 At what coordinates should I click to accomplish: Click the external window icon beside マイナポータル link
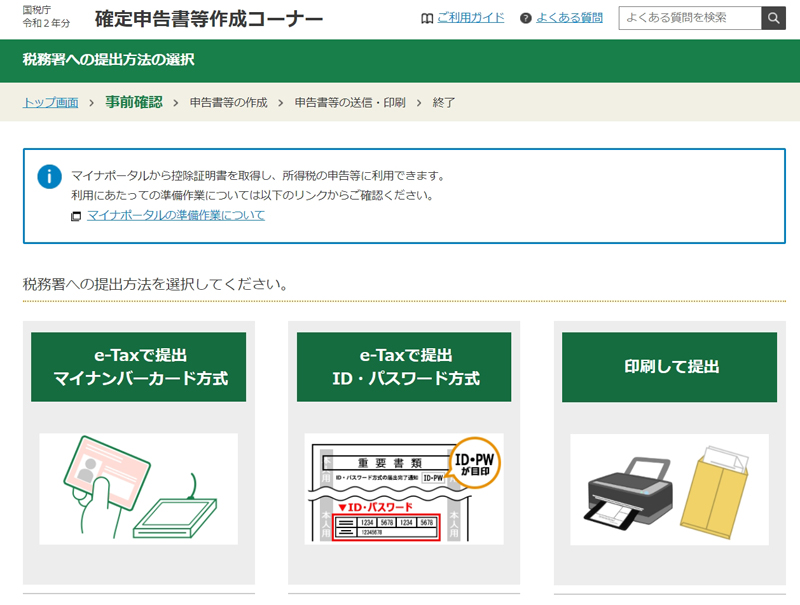tap(76, 216)
